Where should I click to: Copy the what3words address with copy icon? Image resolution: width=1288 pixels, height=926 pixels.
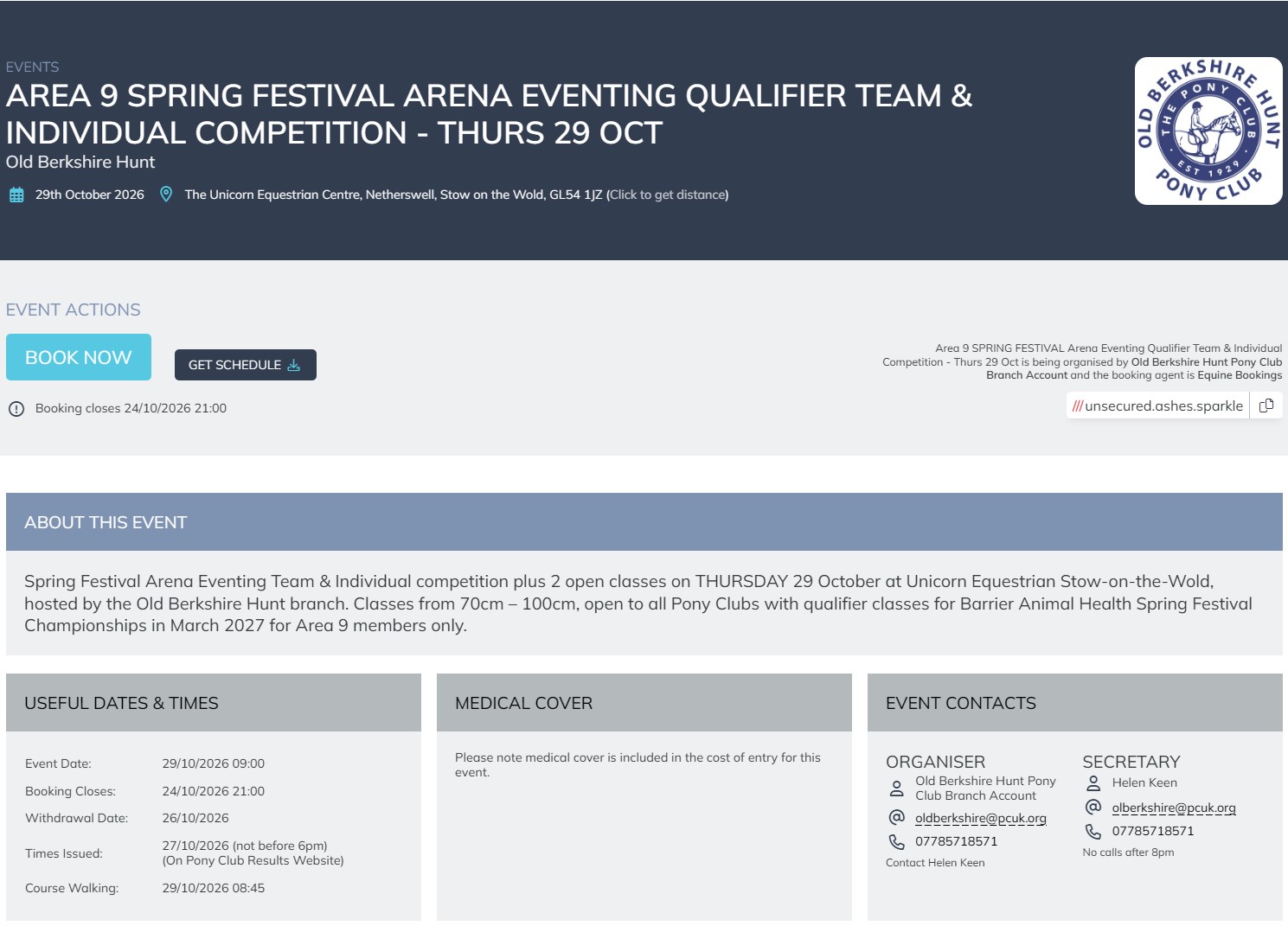click(1266, 406)
